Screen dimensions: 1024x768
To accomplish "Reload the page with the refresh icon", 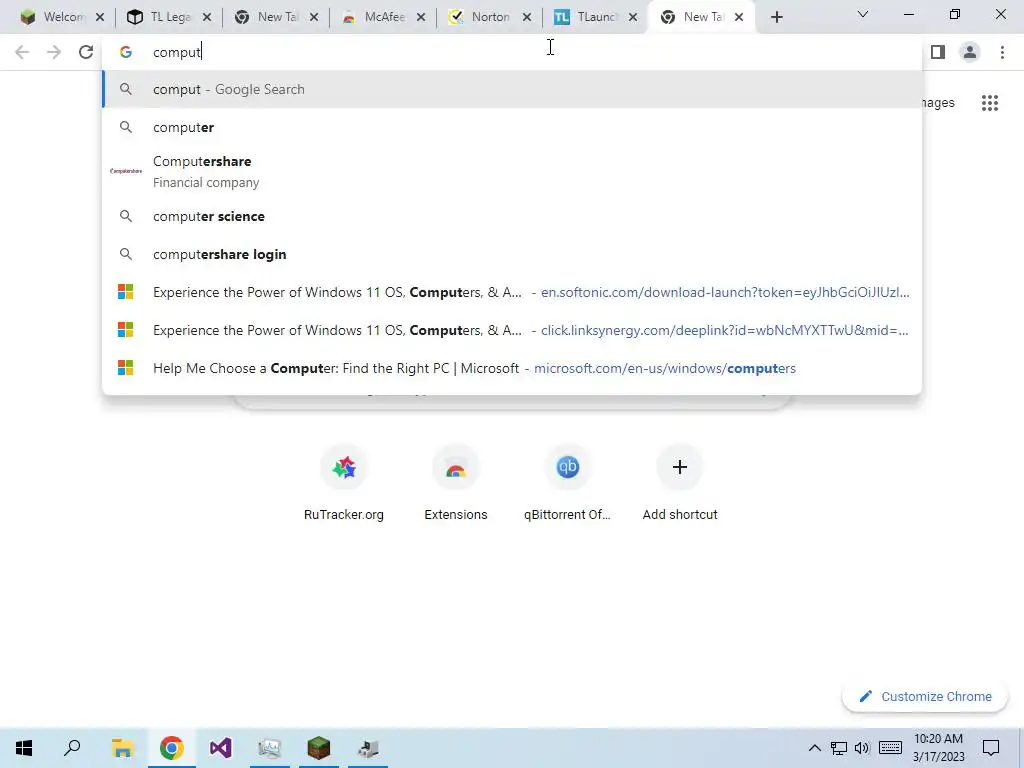I will tap(86, 52).
